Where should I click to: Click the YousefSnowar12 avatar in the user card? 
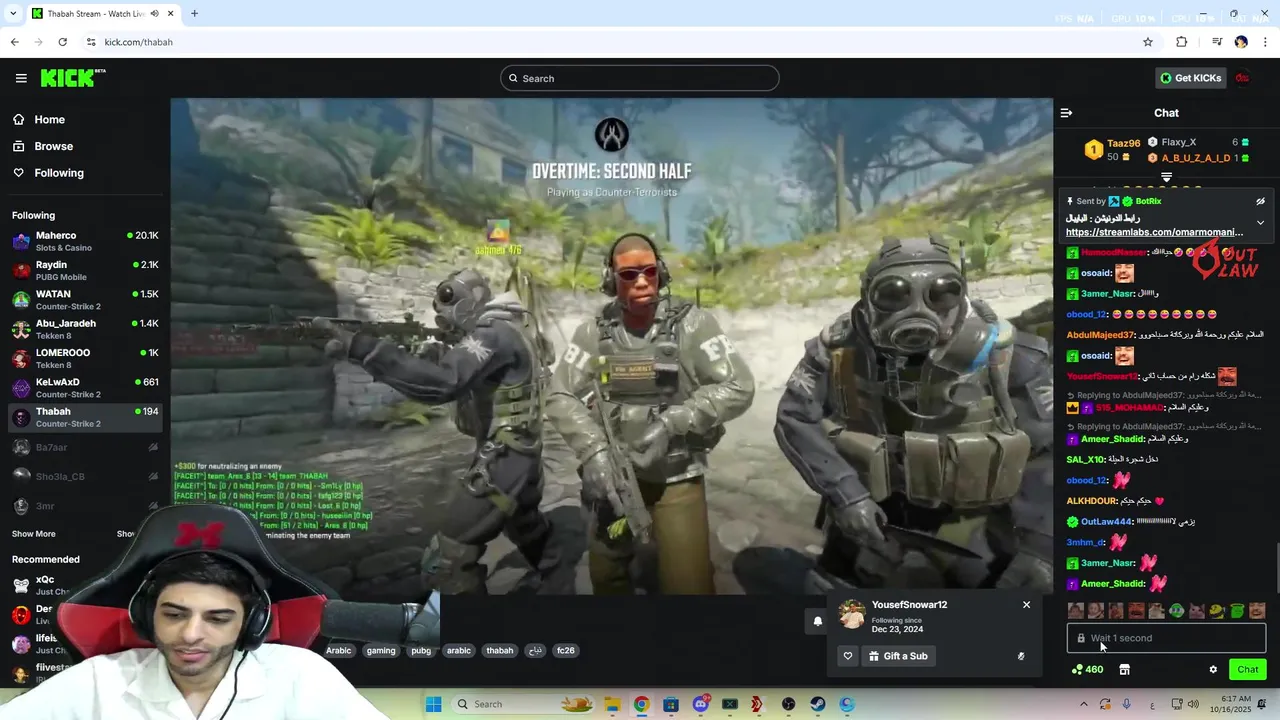pos(852,615)
